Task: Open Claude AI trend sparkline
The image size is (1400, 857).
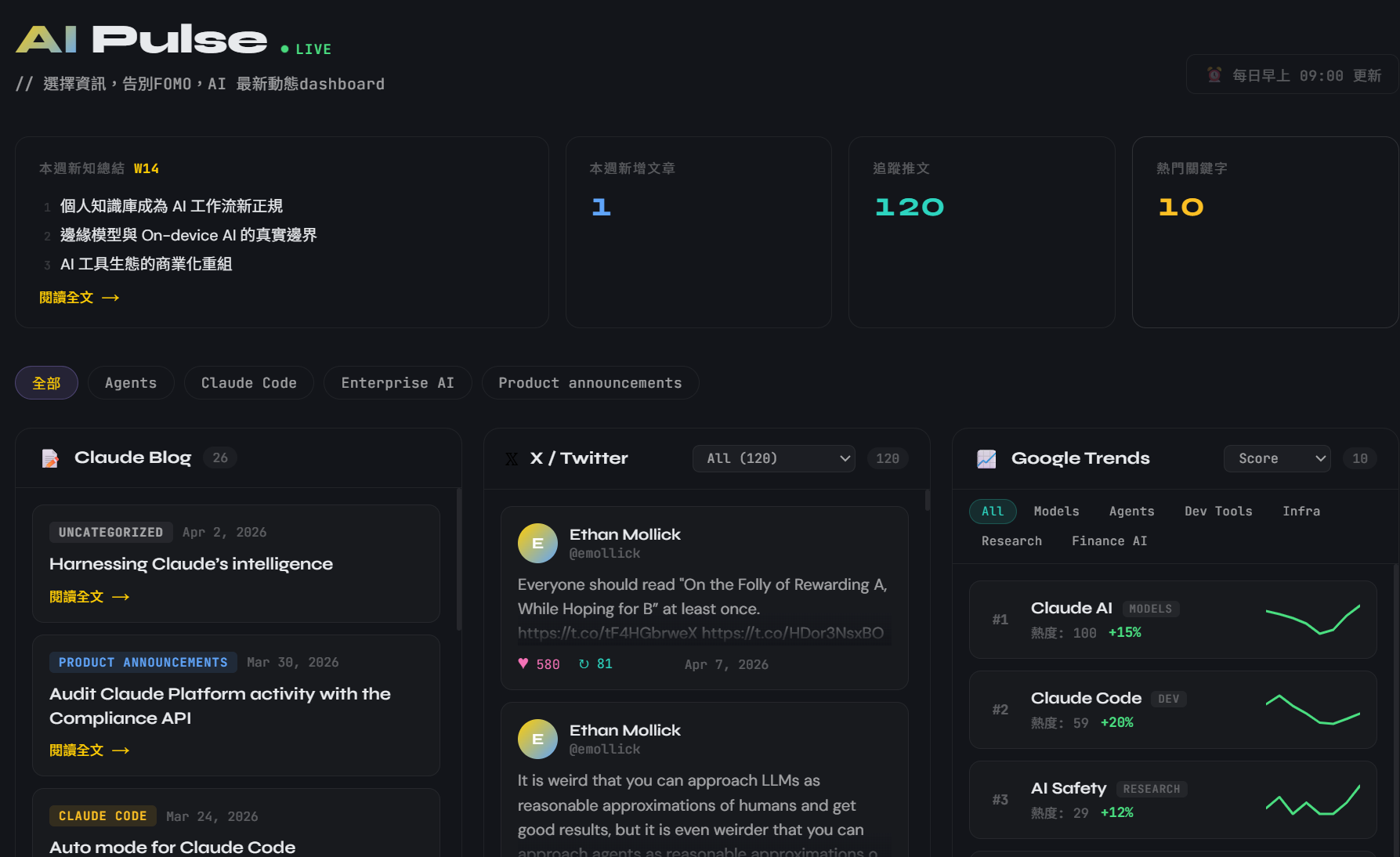Action: point(1313,620)
